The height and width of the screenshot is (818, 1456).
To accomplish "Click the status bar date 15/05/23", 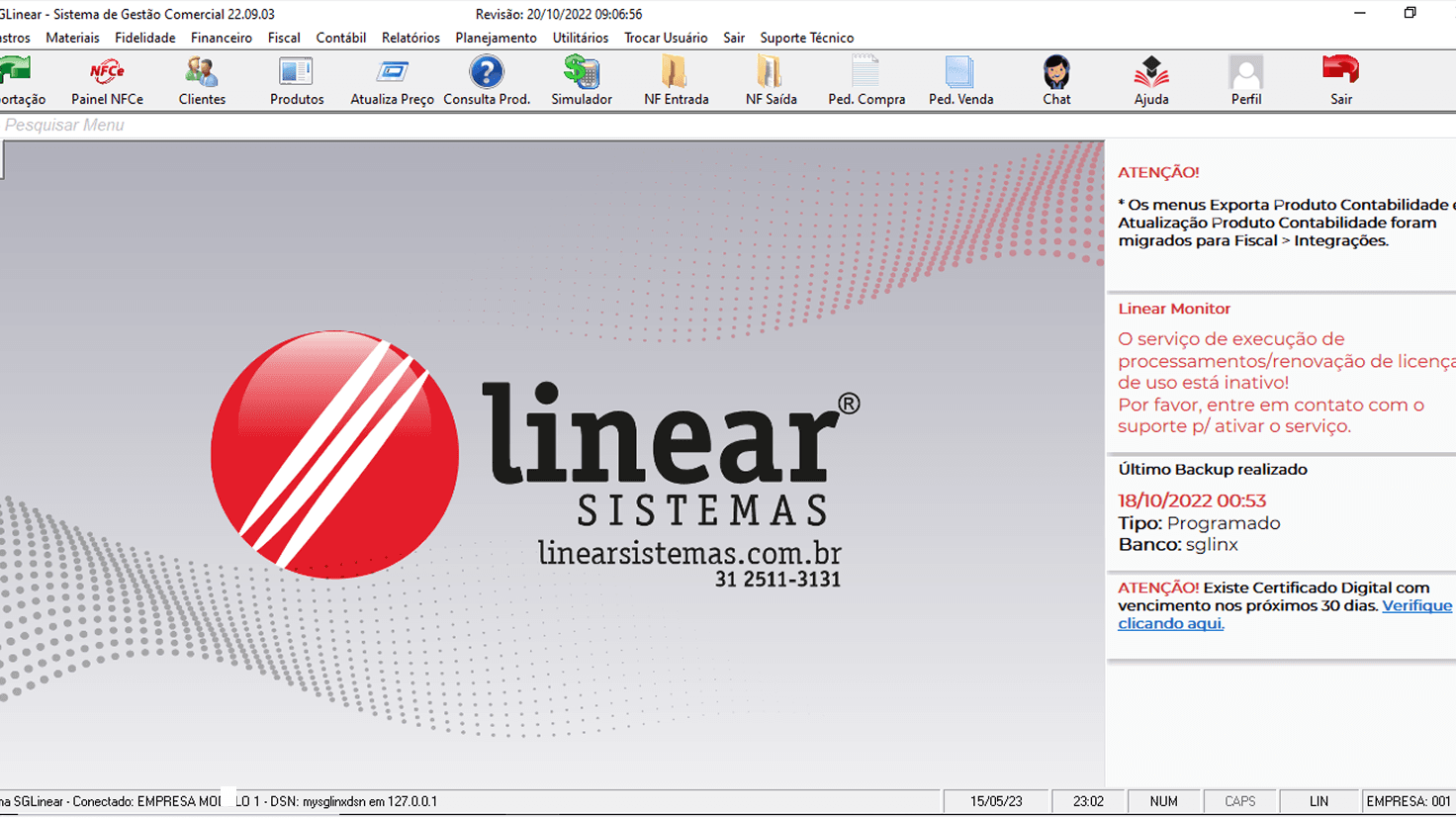I will (996, 801).
